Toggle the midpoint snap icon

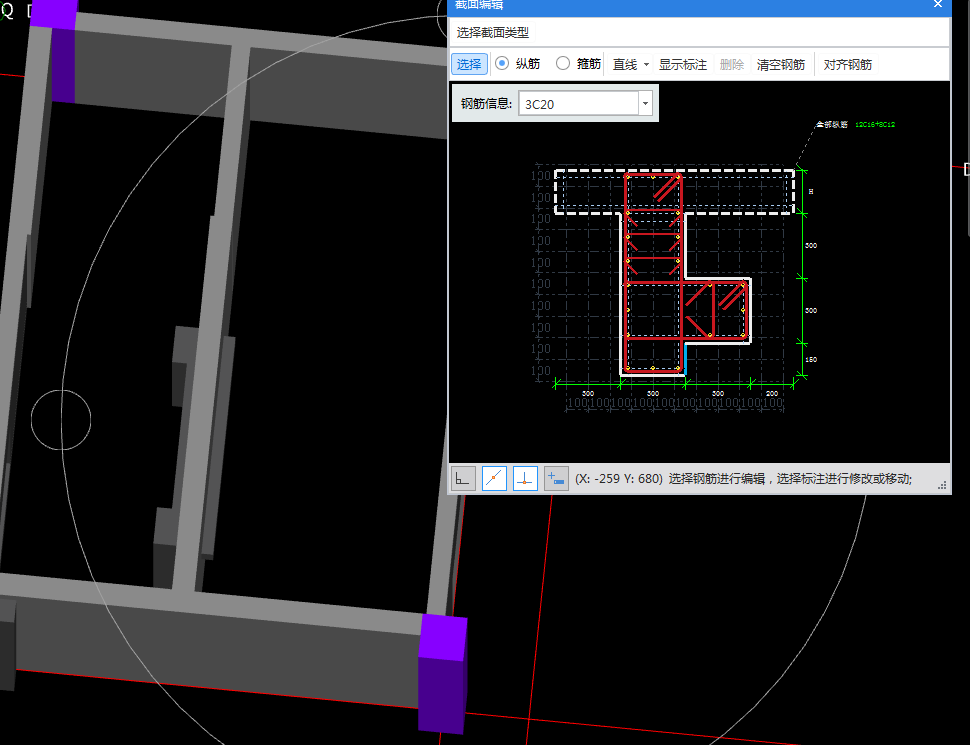coord(494,478)
